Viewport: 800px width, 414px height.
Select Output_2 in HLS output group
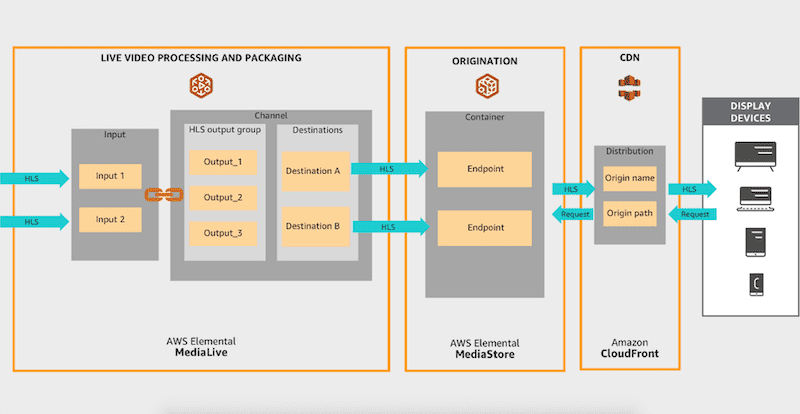tap(222, 197)
